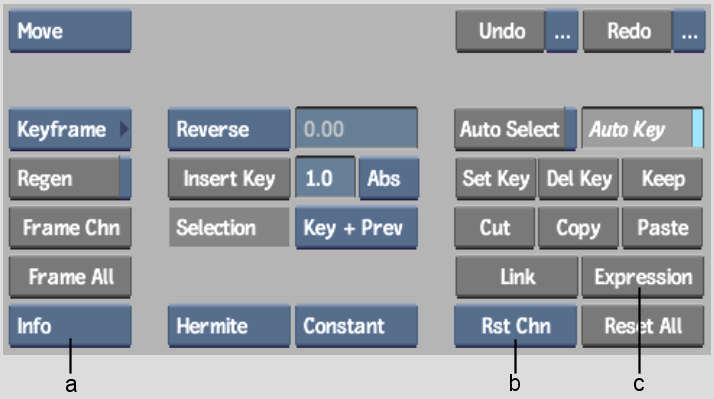Toggle the Auto Key button
Viewport: 714px width, 399px height.
coord(643,128)
